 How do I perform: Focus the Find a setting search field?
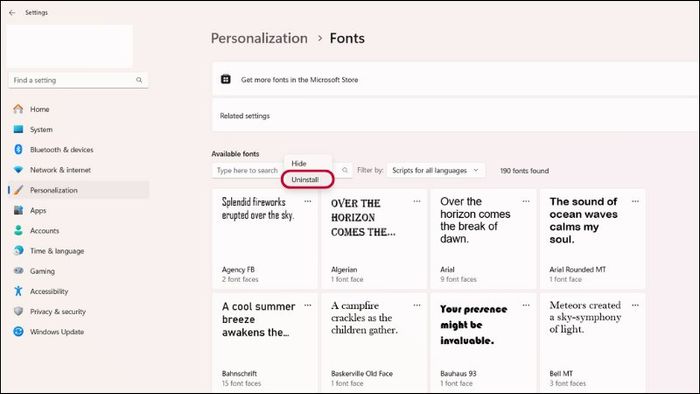pyautogui.click(x=78, y=80)
